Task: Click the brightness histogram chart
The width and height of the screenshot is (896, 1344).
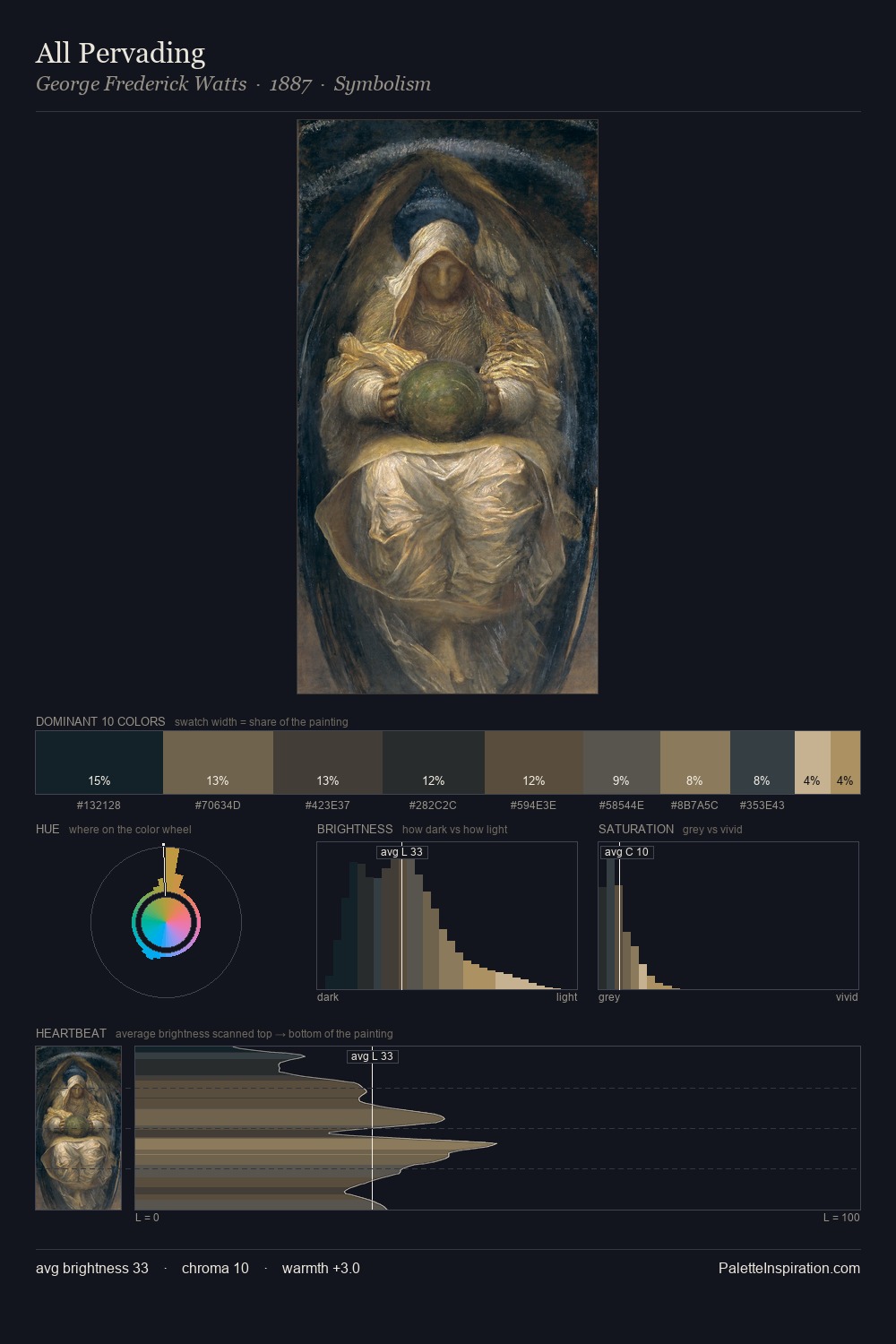Action: pos(447,916)
